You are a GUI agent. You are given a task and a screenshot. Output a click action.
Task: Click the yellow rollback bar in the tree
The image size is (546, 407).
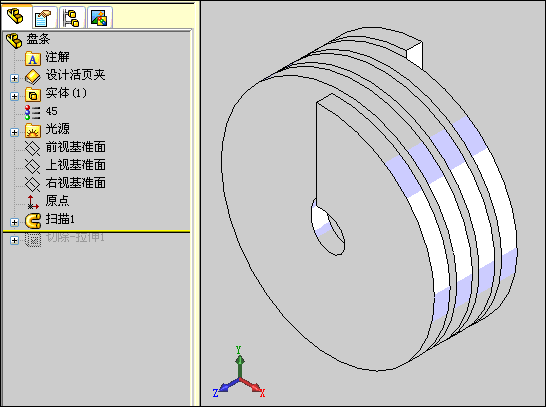click(x=96, y=231)
